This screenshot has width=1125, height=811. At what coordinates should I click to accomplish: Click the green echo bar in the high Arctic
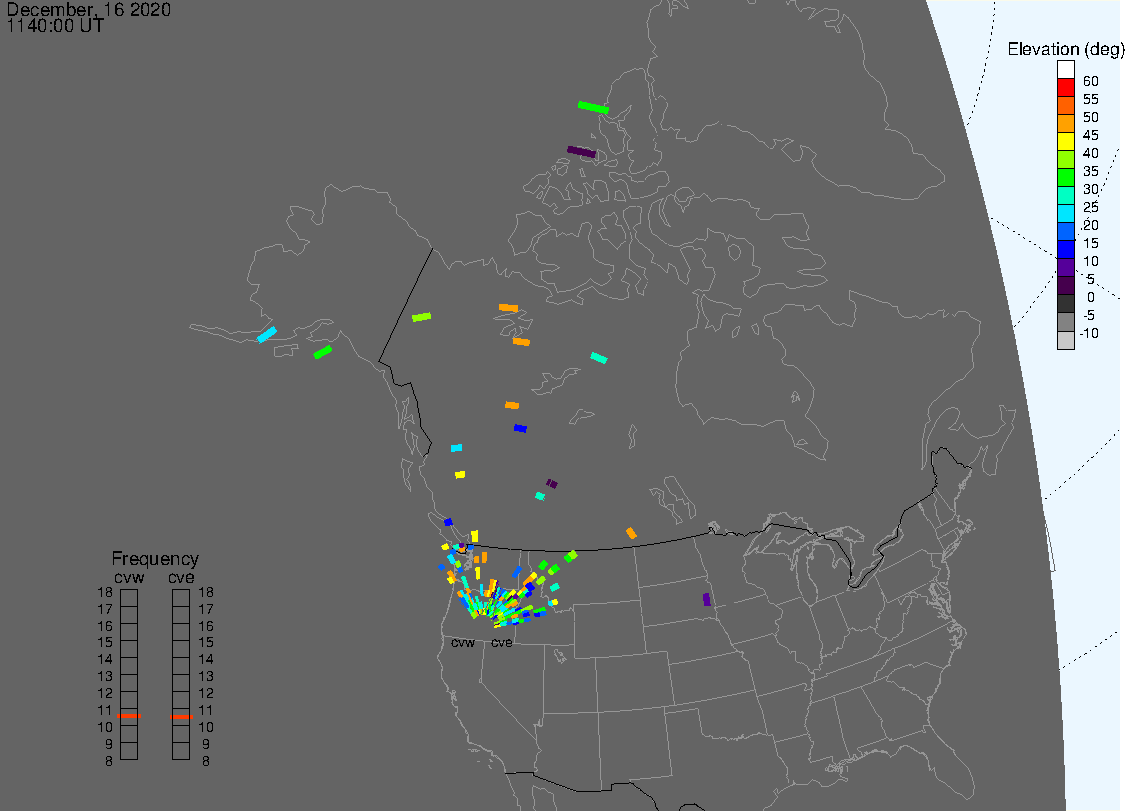click(593, 108)
